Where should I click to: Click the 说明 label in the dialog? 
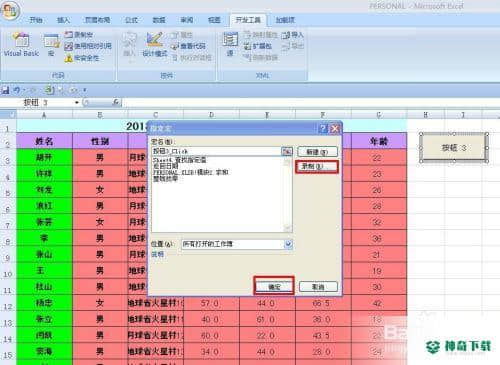[x=158, y=254]
